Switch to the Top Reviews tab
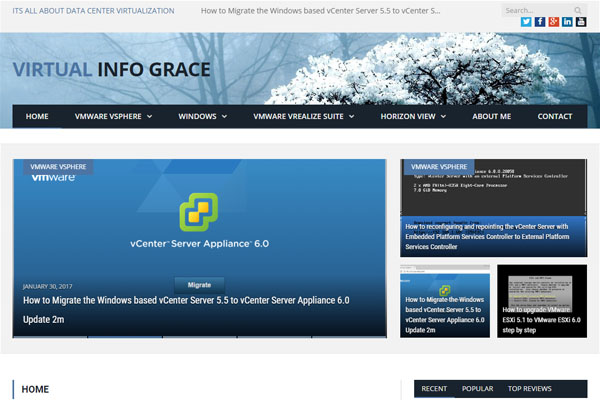The height and width of the screenshot is (400, 600). (530, 389)
